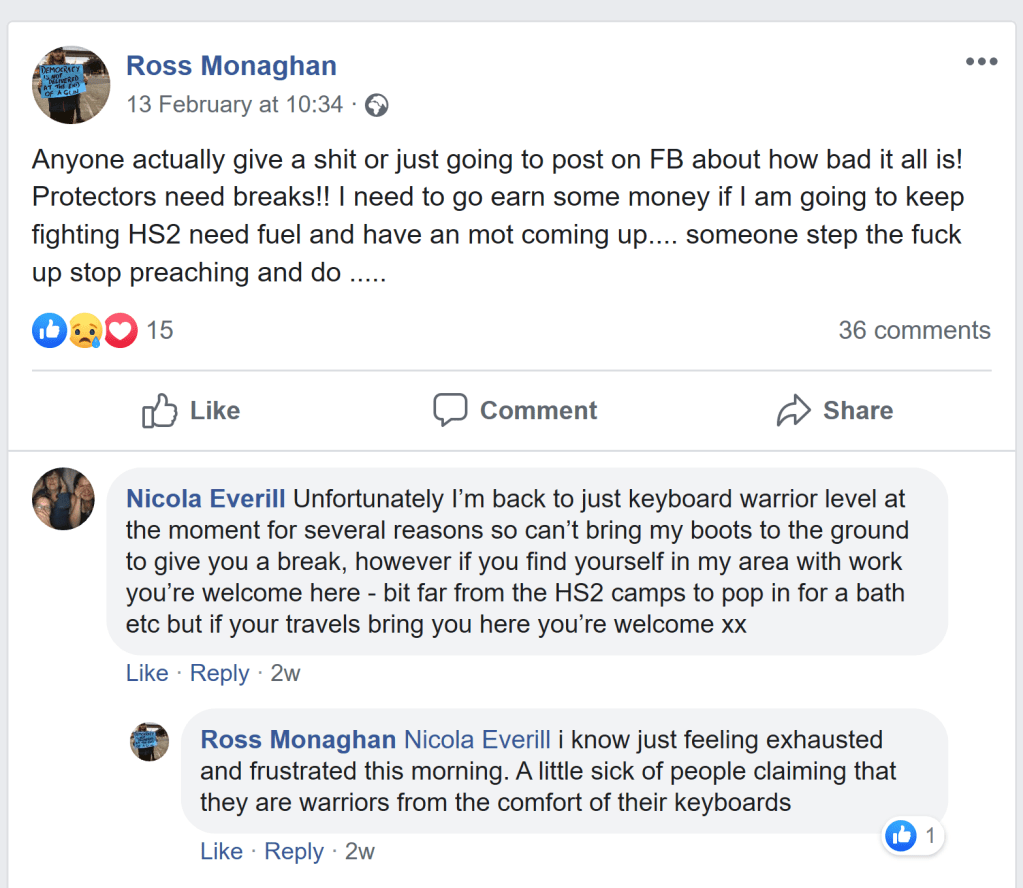View the 15 reactions count
Viewport: 1023px width, 888px height.
click(x=160, y=330)
